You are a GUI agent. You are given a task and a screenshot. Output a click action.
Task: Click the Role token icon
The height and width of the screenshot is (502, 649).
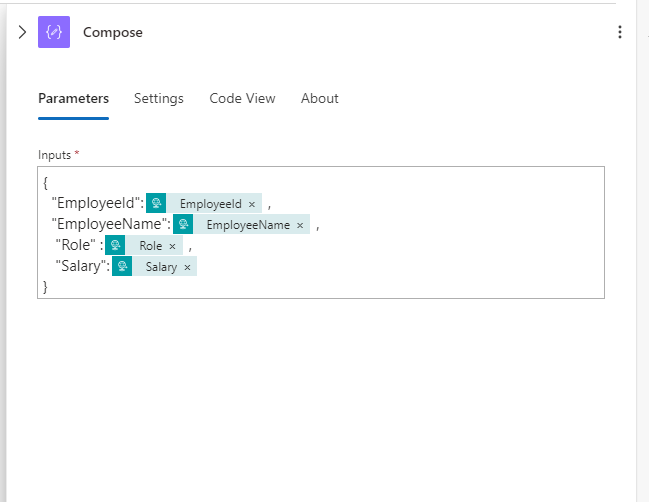pyautogui.click(x=115, y=245)
